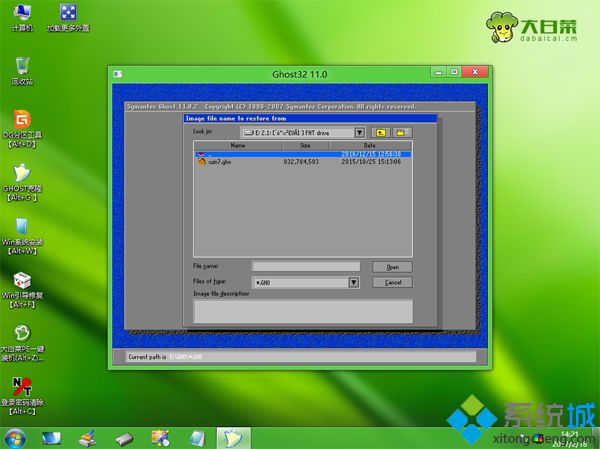Launch login password clear (Alt+C) shortcut
This screenshot has width=600, height=449.
[x=22, y=397]
